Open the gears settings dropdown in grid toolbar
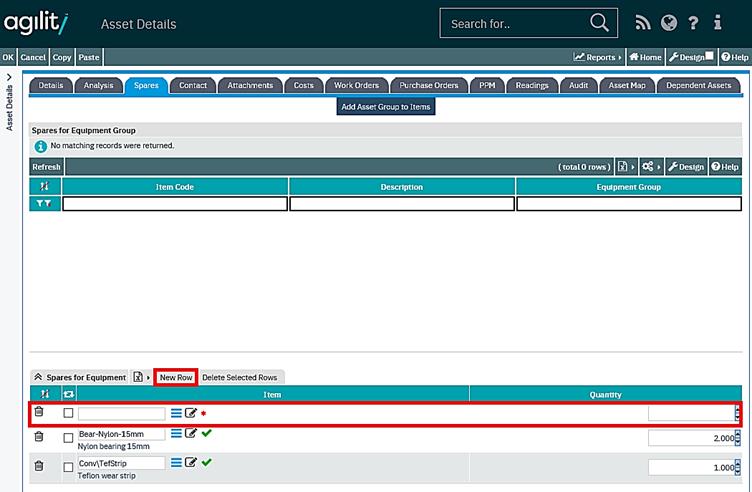 click(651, 167)
